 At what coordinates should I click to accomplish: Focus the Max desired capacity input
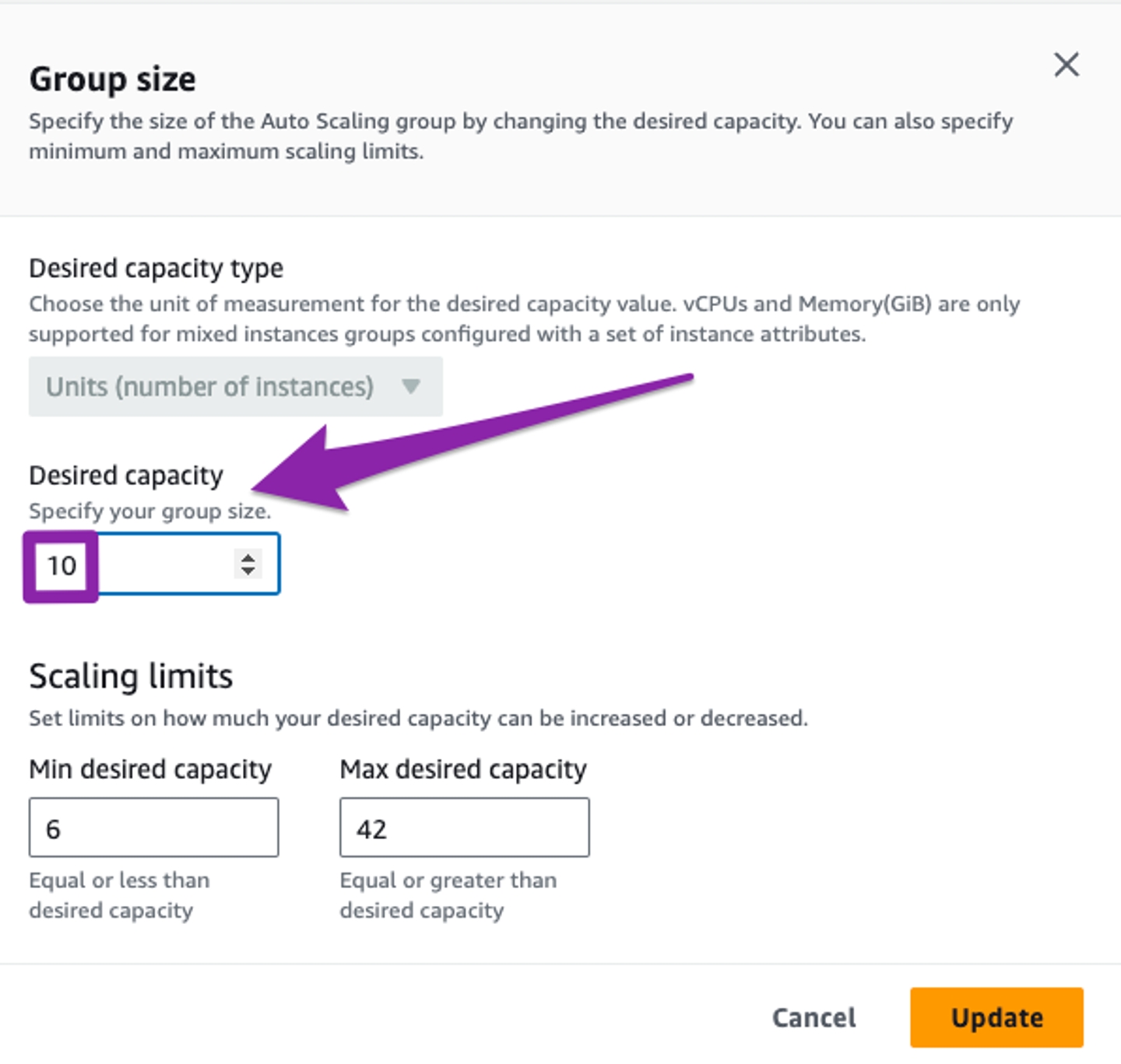[464, 828]
